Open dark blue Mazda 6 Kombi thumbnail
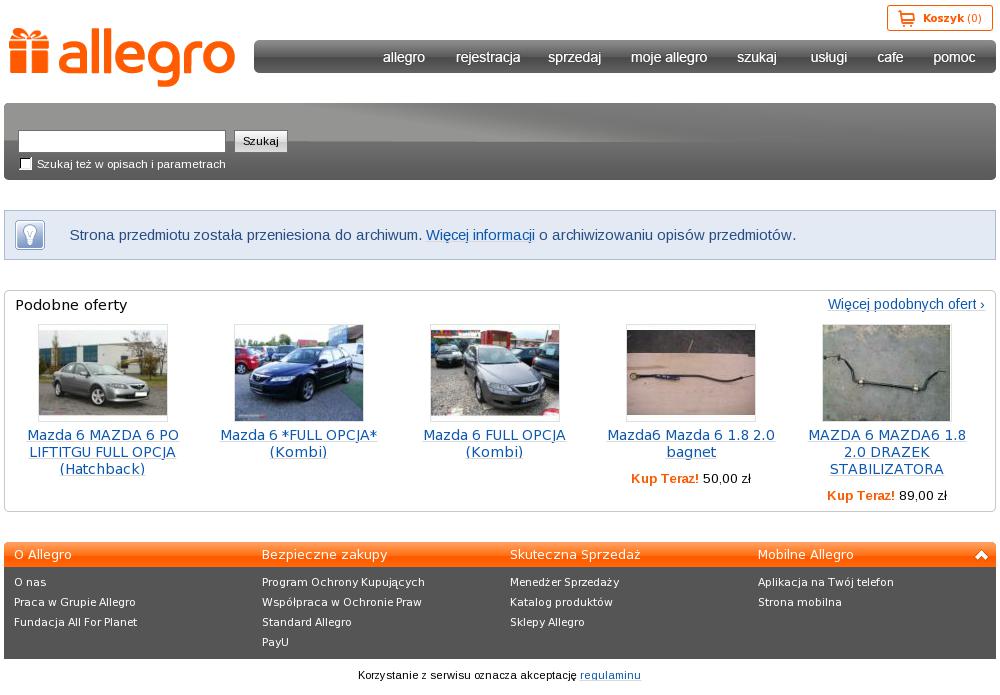The image size is (1000, 695). (x=299, y=373)
